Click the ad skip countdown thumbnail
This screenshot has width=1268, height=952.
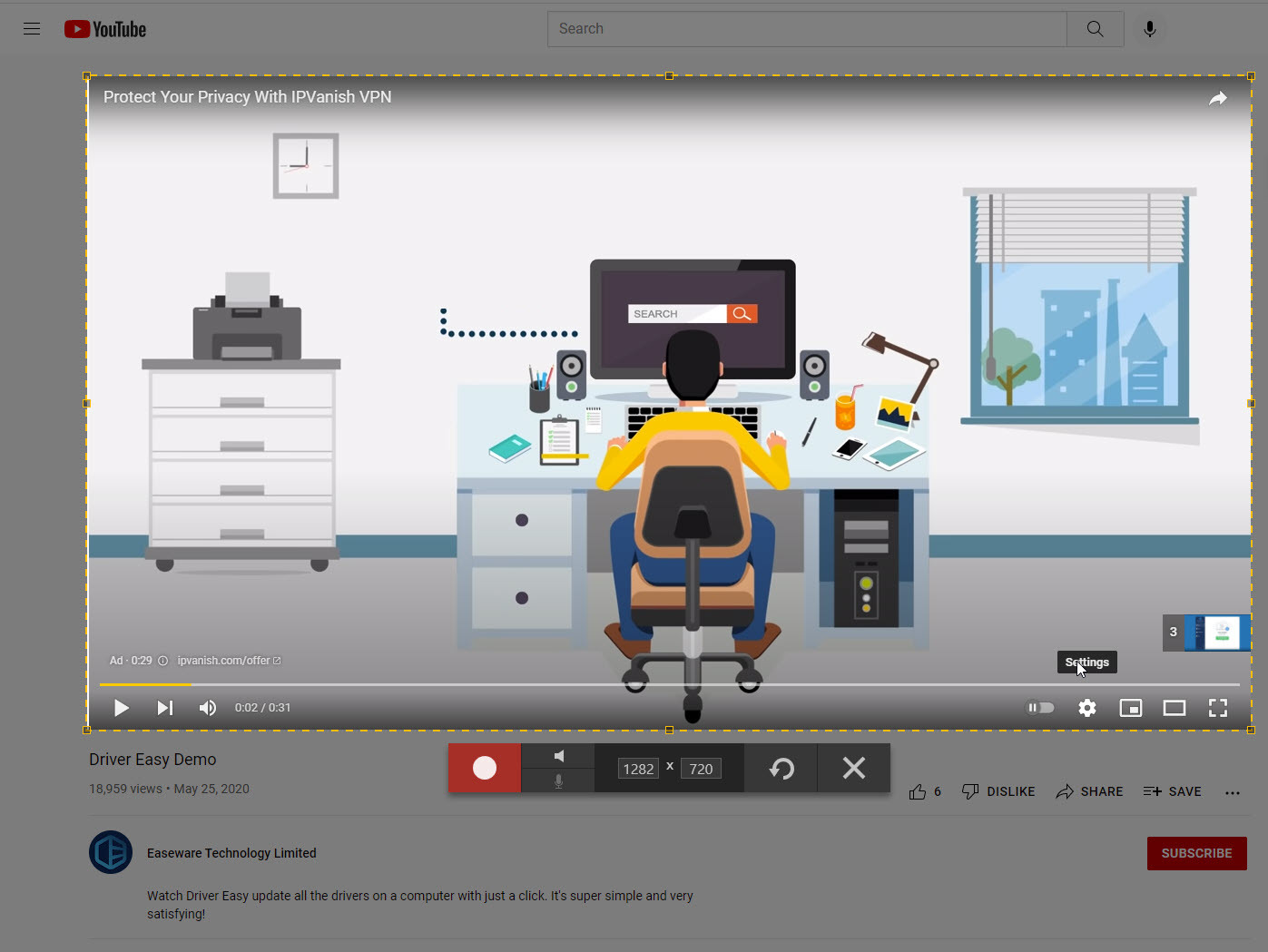[x=1206, y=633]
